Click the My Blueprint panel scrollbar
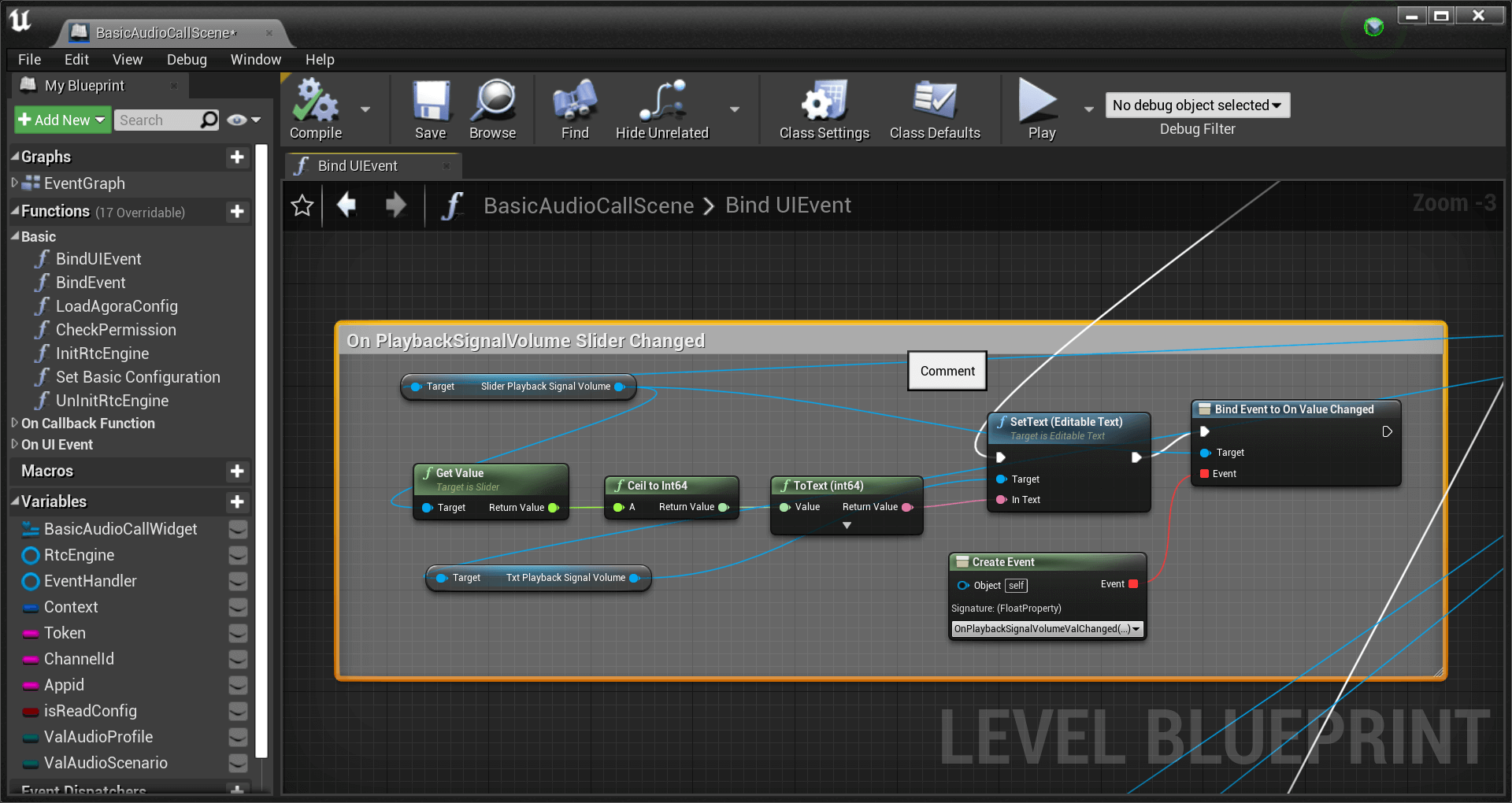 [x=261, y=451]
